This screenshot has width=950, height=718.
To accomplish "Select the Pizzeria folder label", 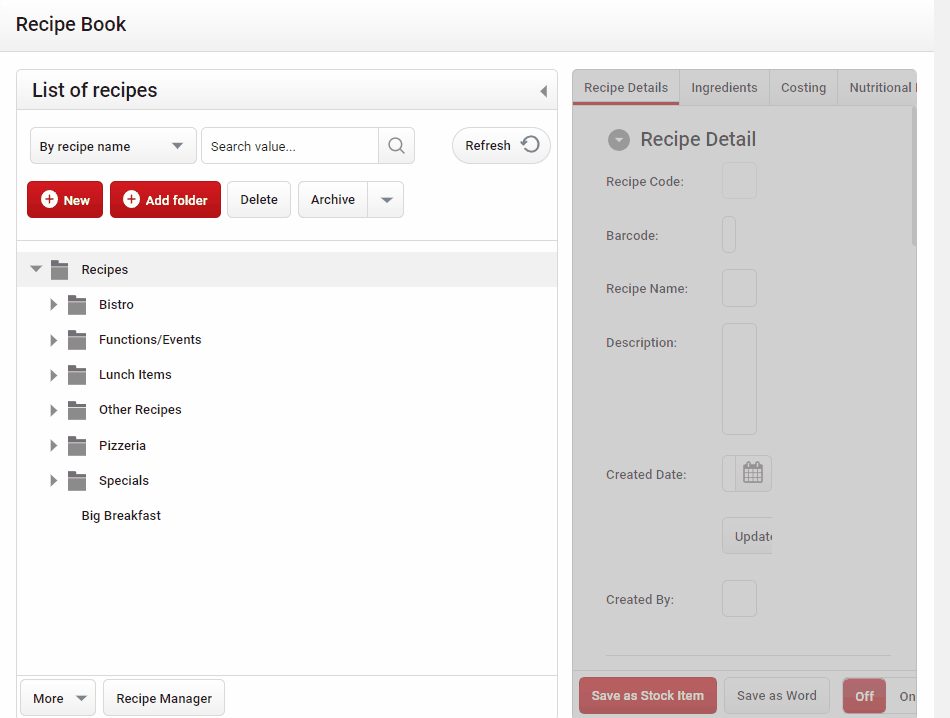I will tap(122, 446).
